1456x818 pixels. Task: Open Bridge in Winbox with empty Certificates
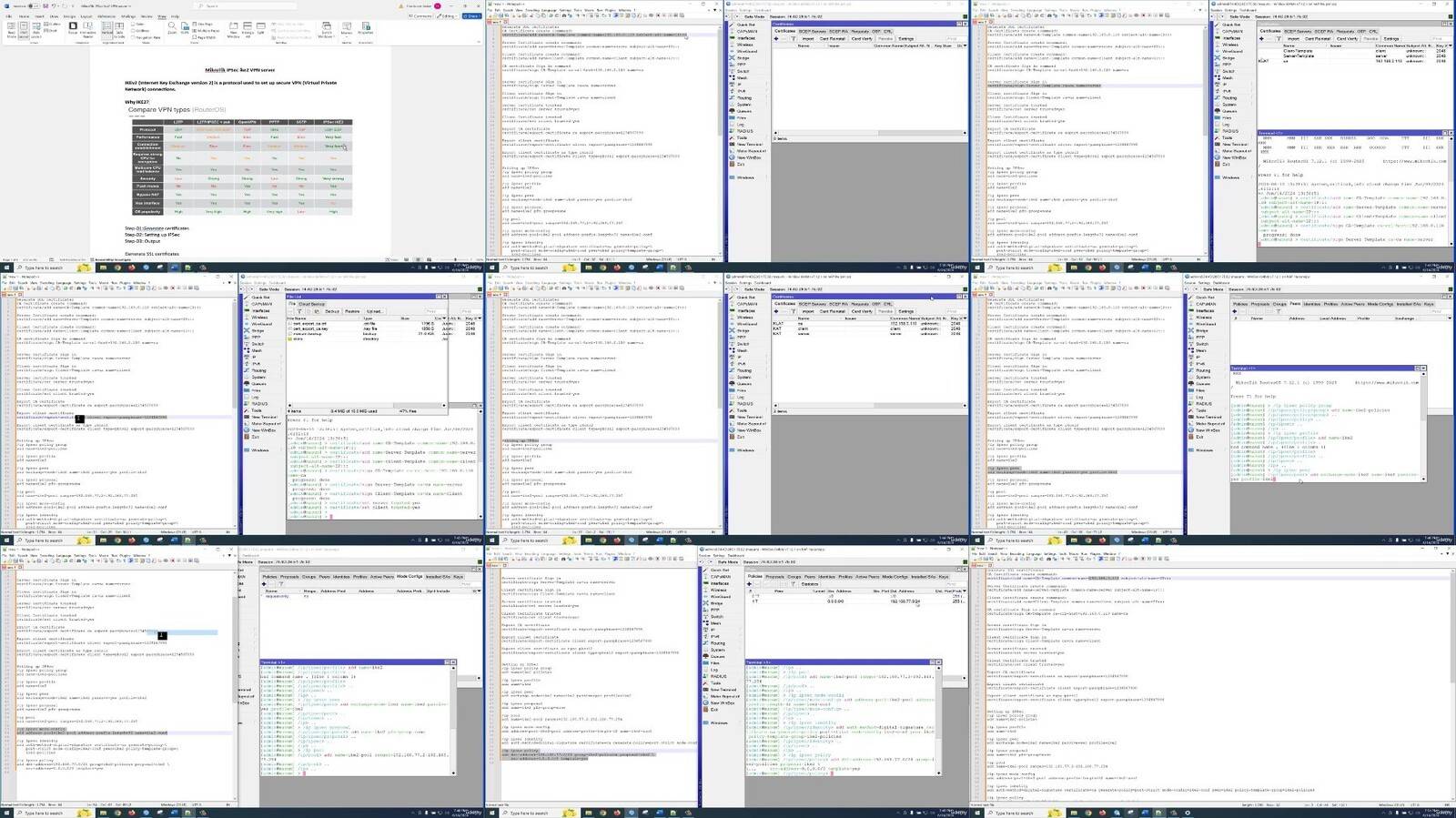(x=743, y=58)
